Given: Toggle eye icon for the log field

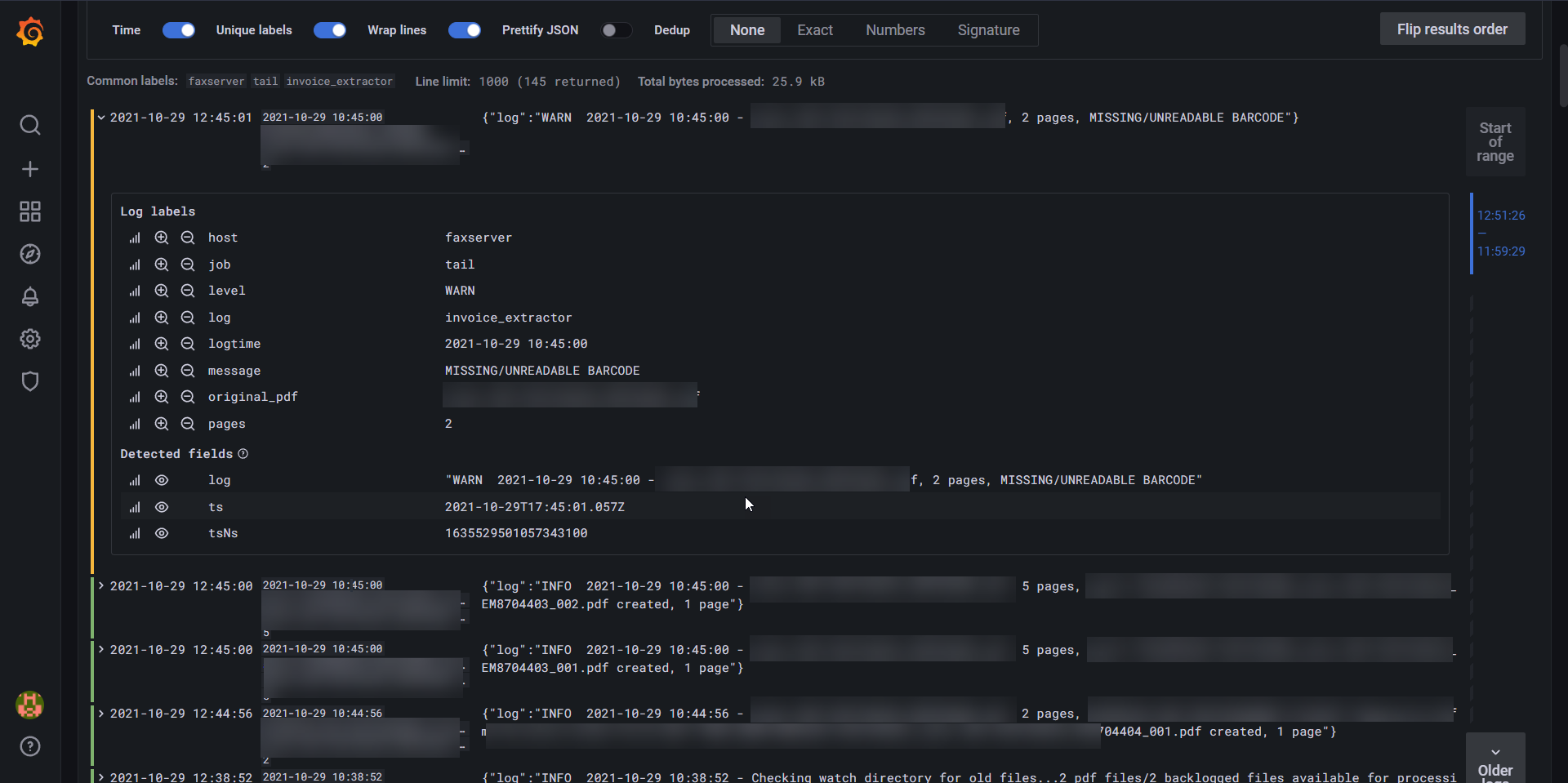Looking at the screenshot, I should click(x=162, y=480).
